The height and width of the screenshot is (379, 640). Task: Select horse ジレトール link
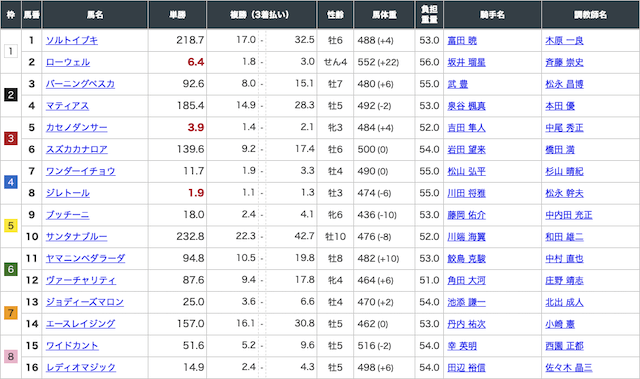(x=68, y=193)
